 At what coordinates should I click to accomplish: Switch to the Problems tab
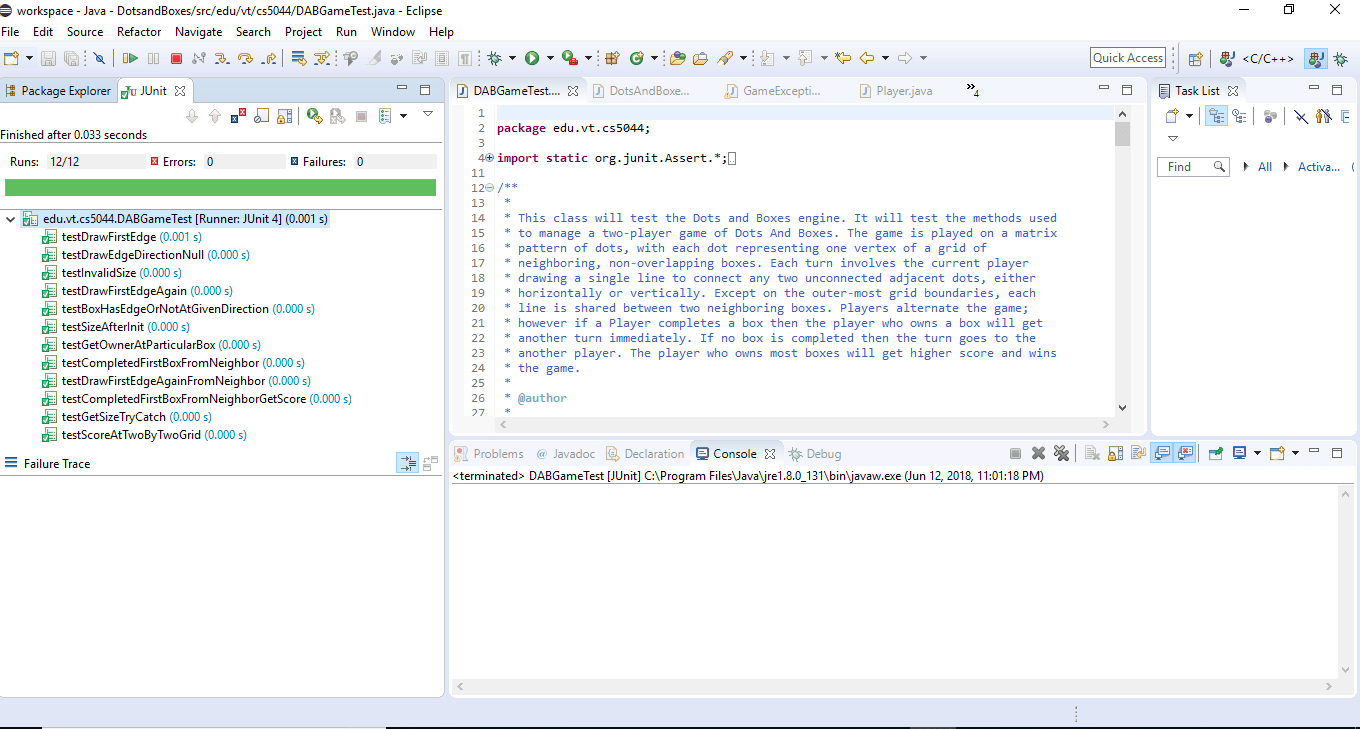488,454
